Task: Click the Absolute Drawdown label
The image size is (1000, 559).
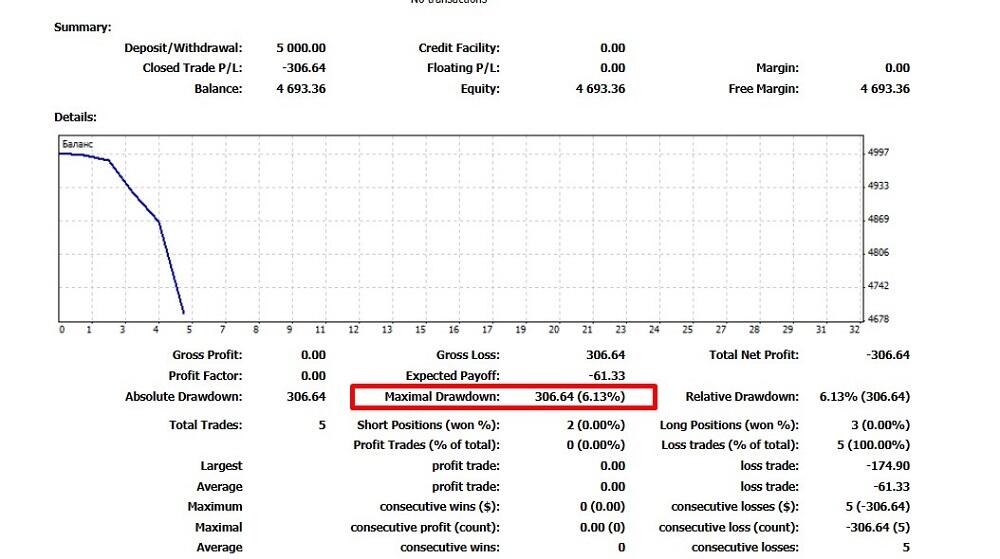Action: [x=184, y=397]
